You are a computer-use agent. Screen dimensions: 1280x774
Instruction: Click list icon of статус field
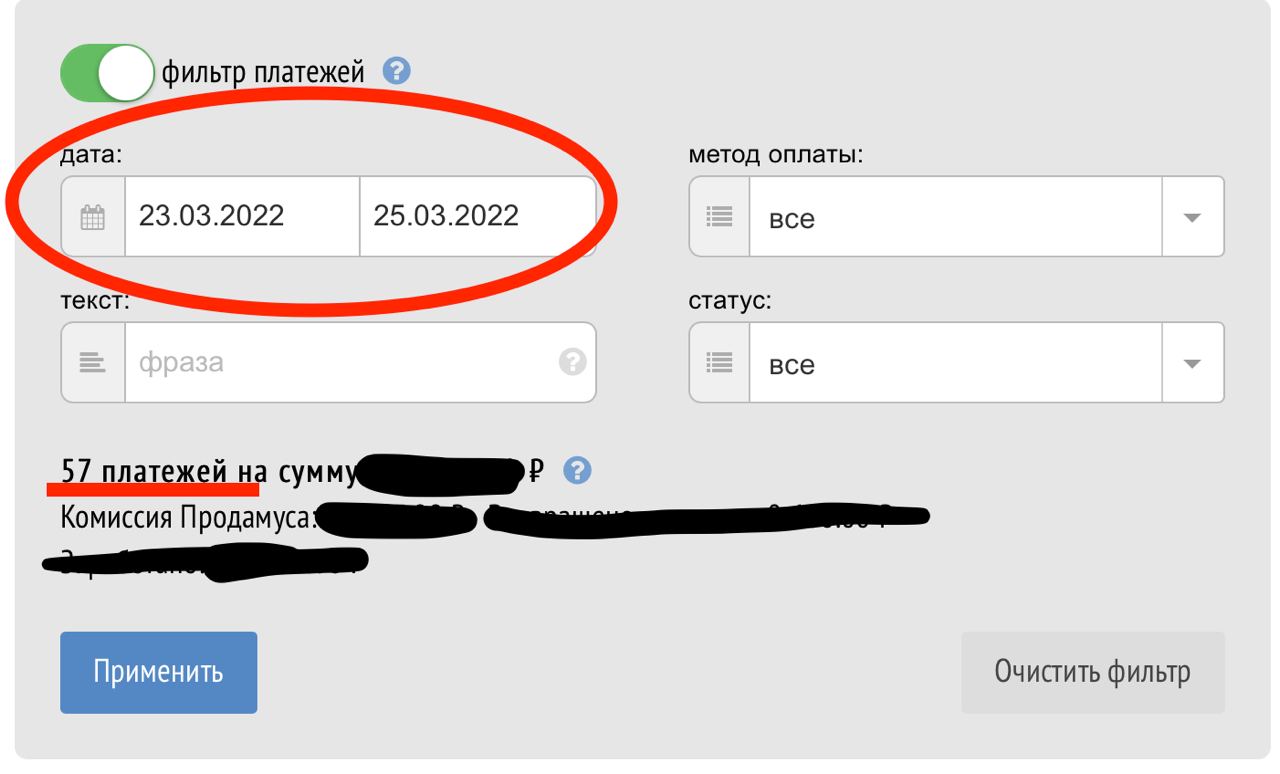point(720,362)
